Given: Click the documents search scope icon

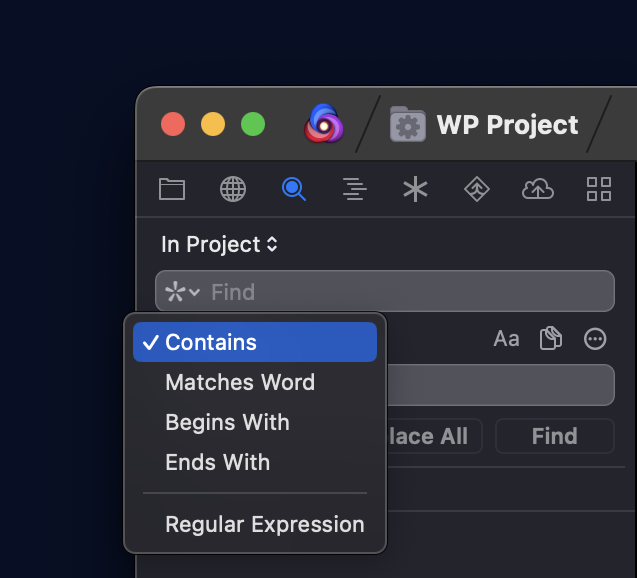Looking at the screenshot, I should 551,338.
